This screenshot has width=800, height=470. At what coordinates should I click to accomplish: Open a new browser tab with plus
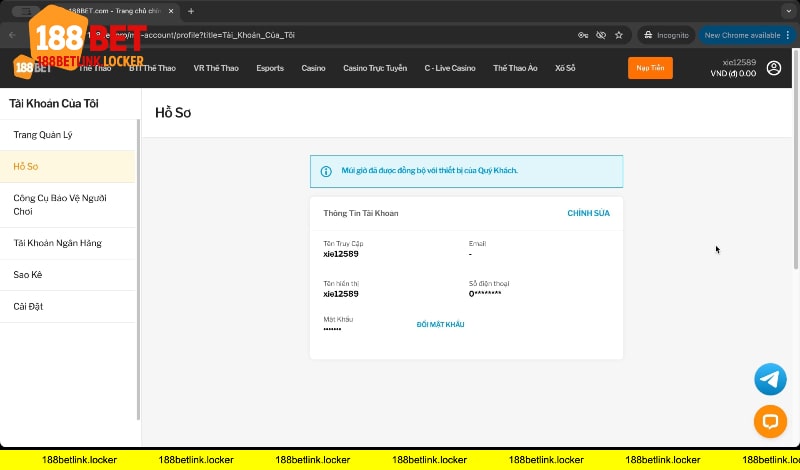[x=191, y=11]
